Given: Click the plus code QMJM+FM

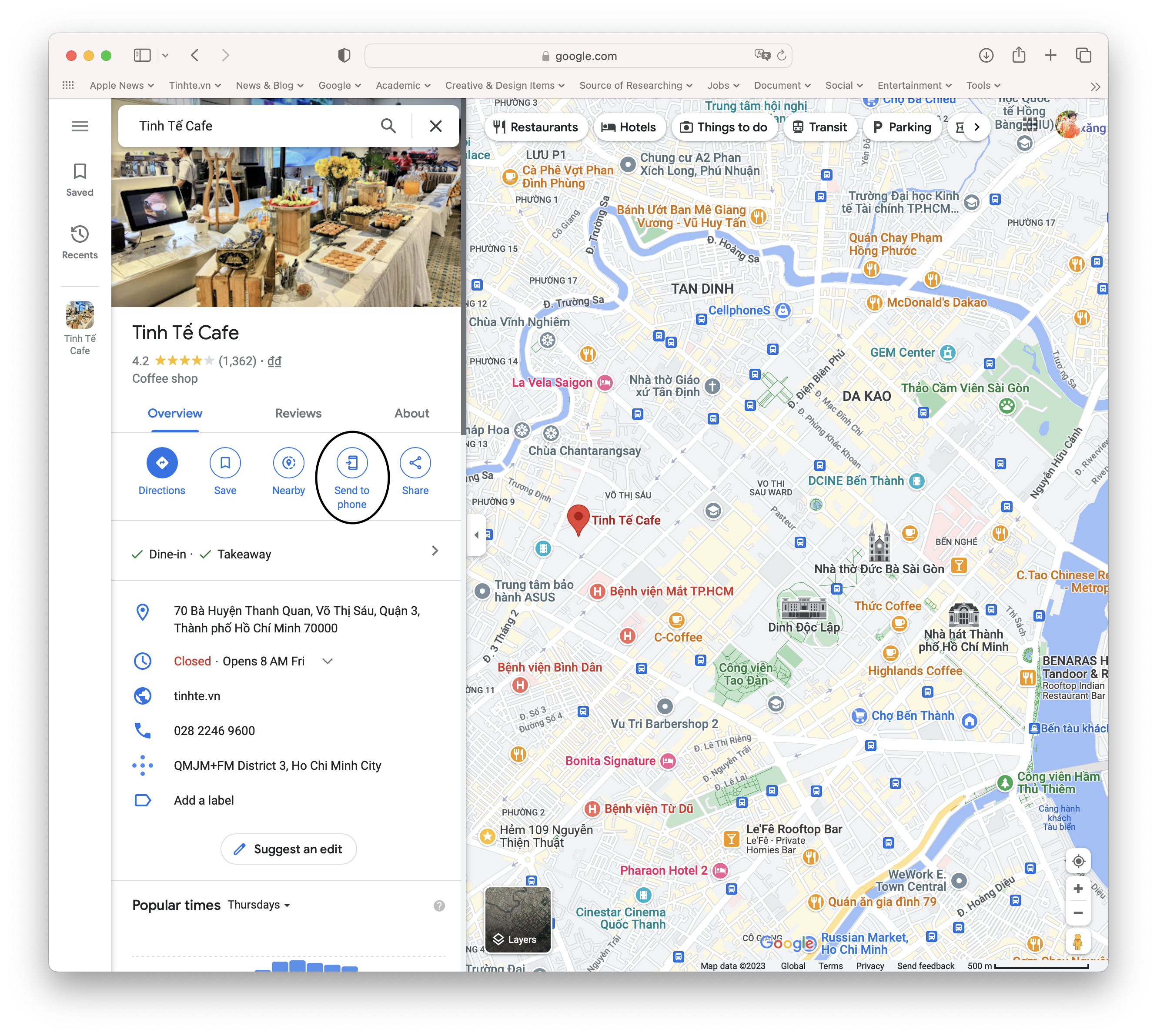Looking at the screenshot, I should point(278,765).
